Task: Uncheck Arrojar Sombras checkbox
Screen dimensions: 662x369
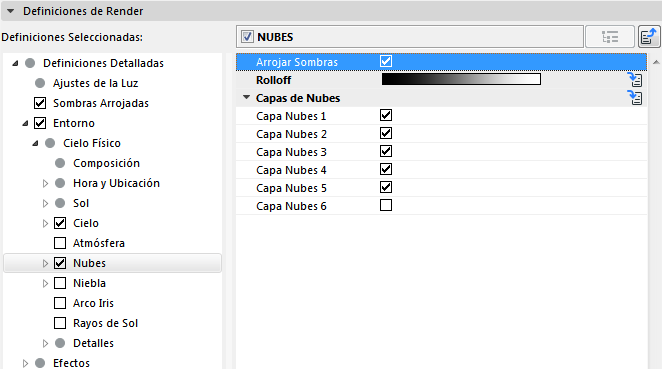Action: (x=386, y=61)
